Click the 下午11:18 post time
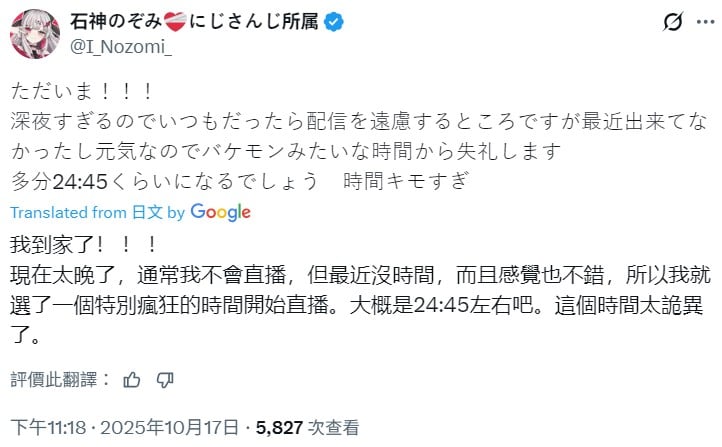Screen dimensions: 722x447 [x=43, y=427]
